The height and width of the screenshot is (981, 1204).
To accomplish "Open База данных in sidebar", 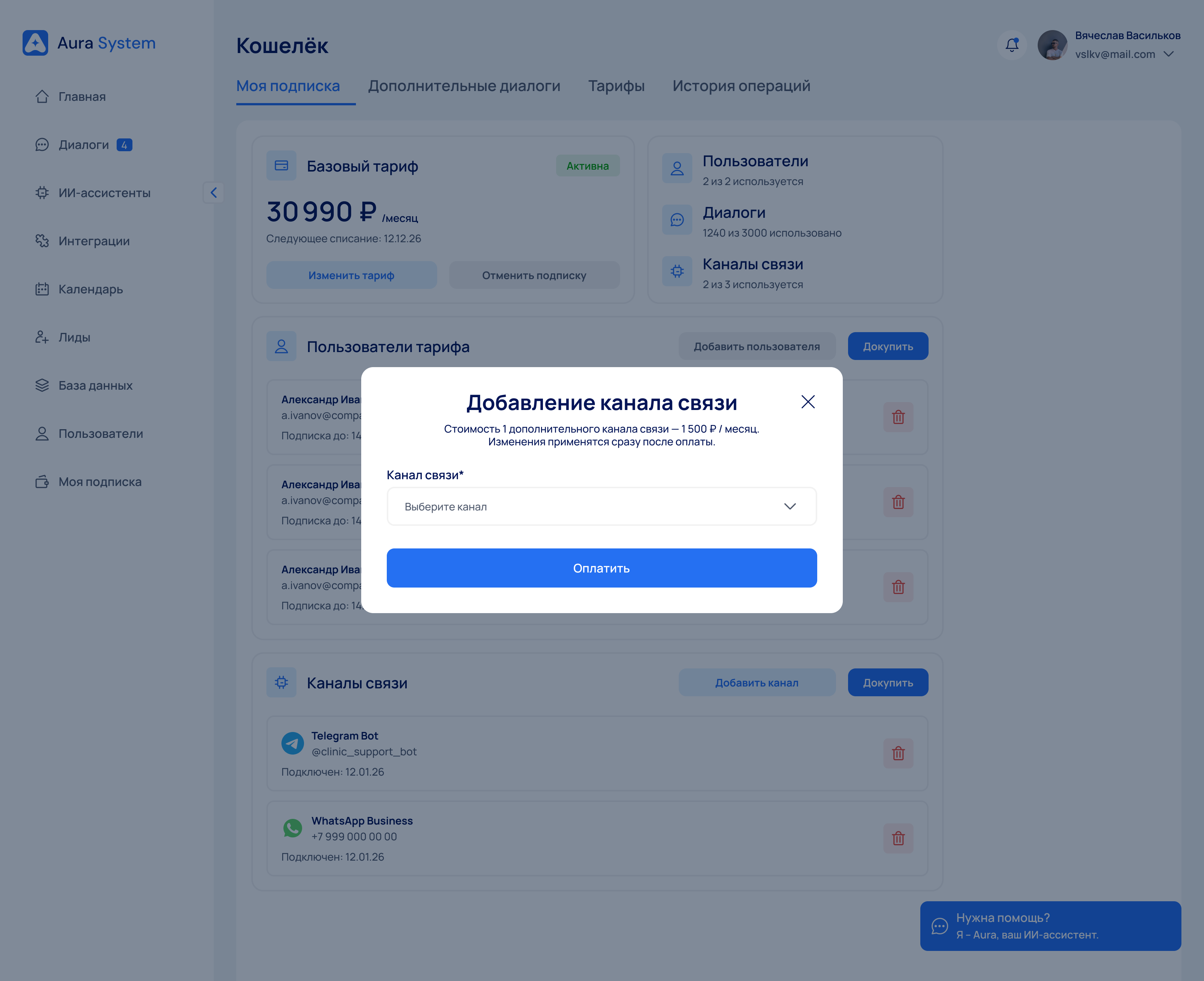I will [95, 386].
